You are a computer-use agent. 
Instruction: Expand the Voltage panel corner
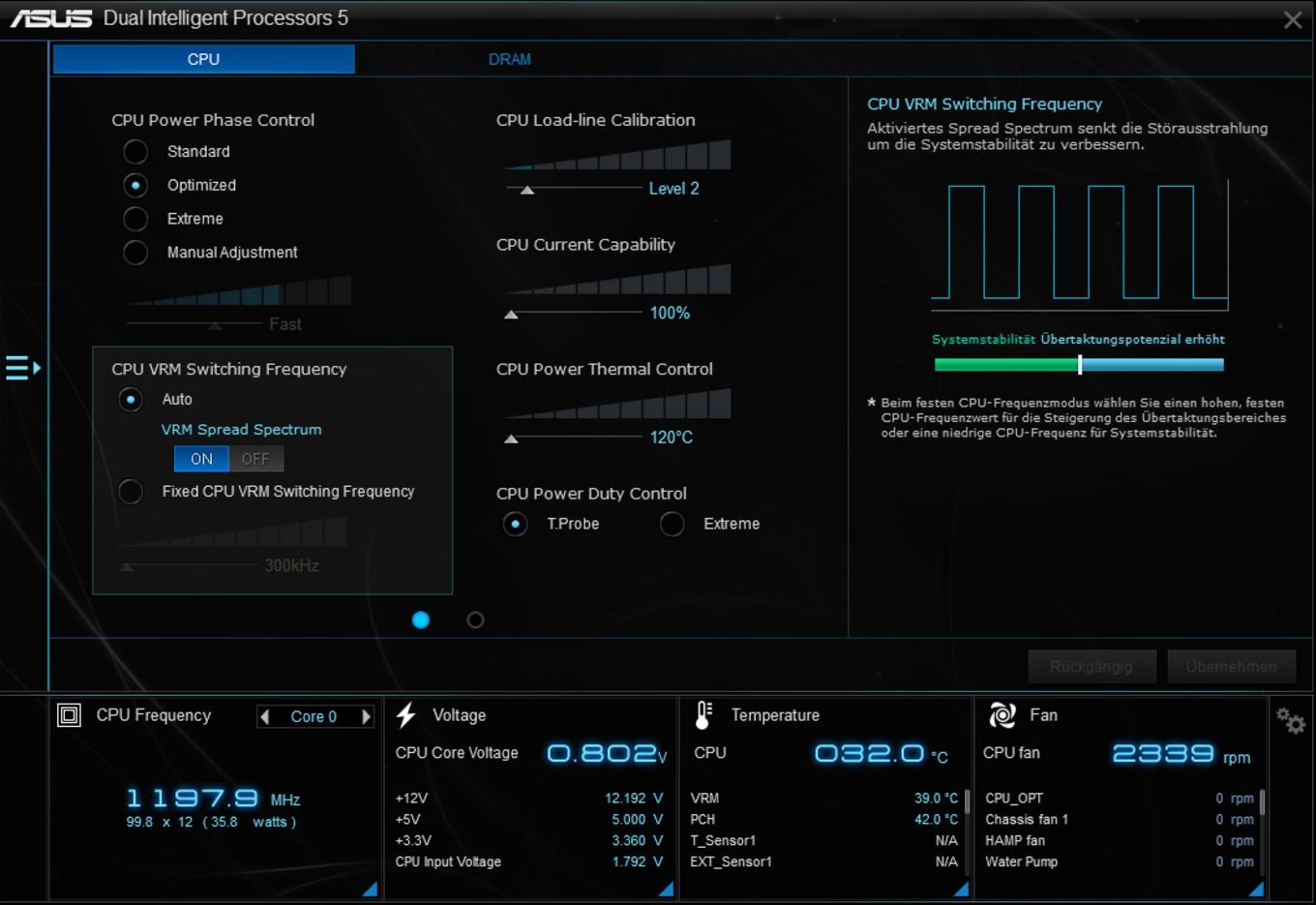666,889
